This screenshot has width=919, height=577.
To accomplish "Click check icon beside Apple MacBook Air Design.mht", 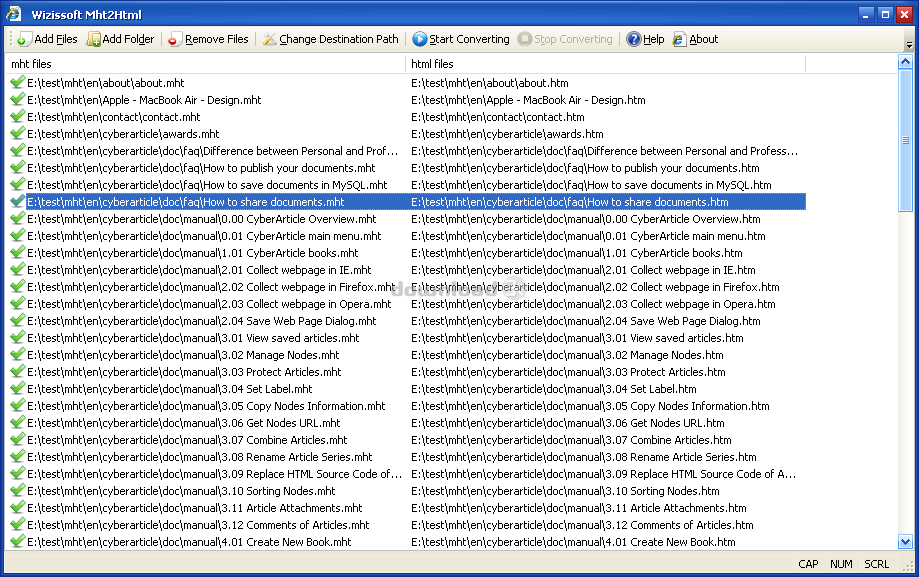I will tap(18, 99).
